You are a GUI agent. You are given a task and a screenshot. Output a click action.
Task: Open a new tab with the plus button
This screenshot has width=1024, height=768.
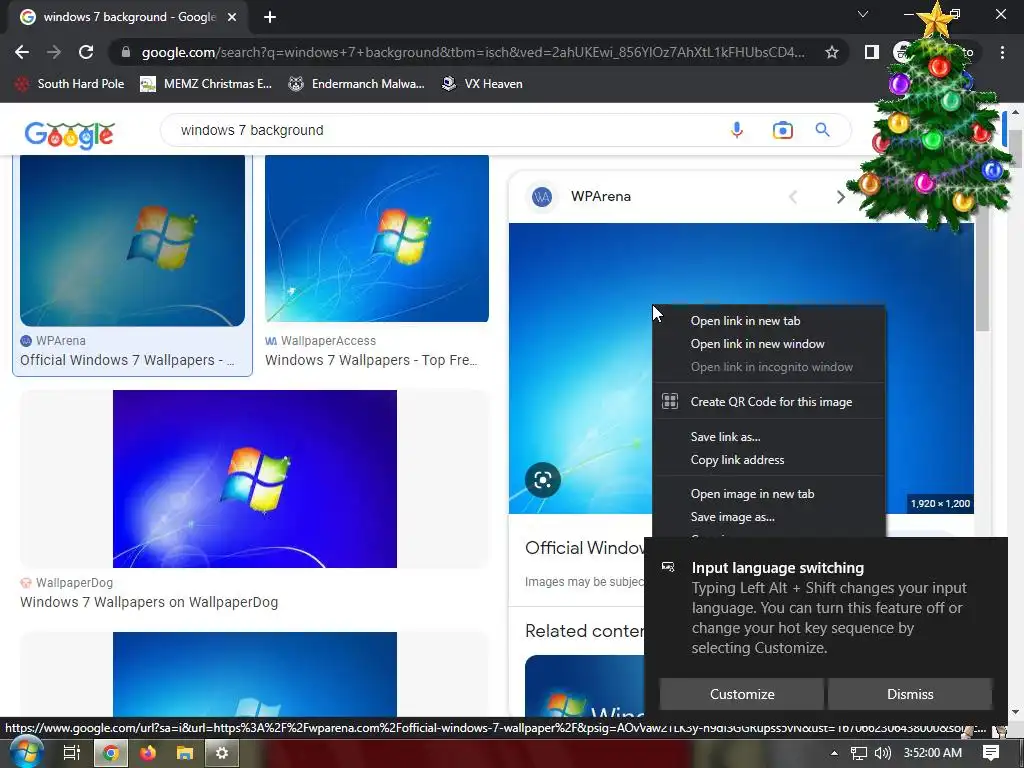(x=270, y=17)
